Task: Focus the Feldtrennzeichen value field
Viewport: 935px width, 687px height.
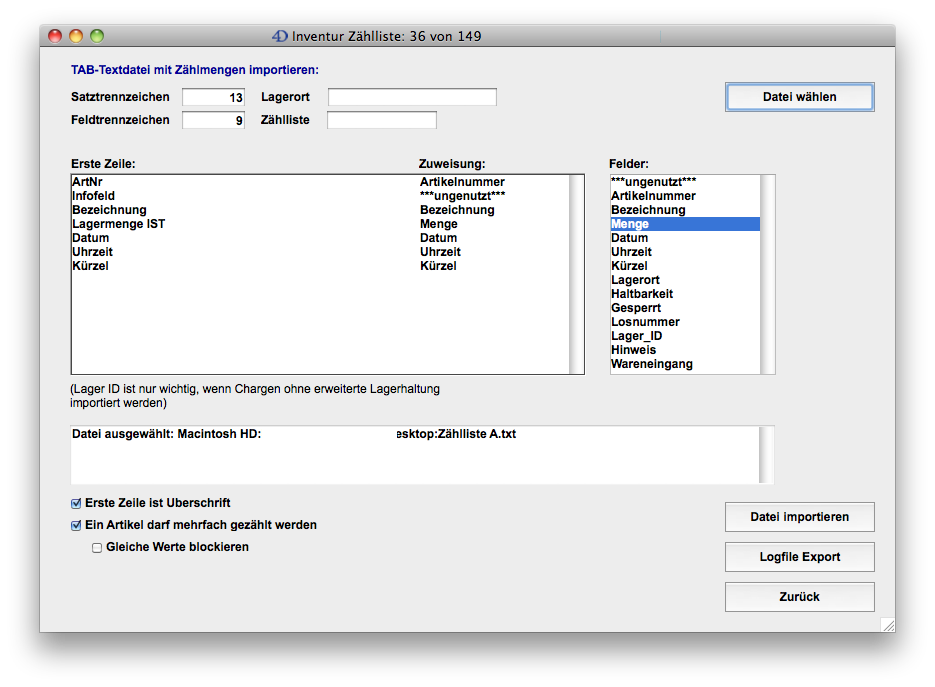Action: 213,120
